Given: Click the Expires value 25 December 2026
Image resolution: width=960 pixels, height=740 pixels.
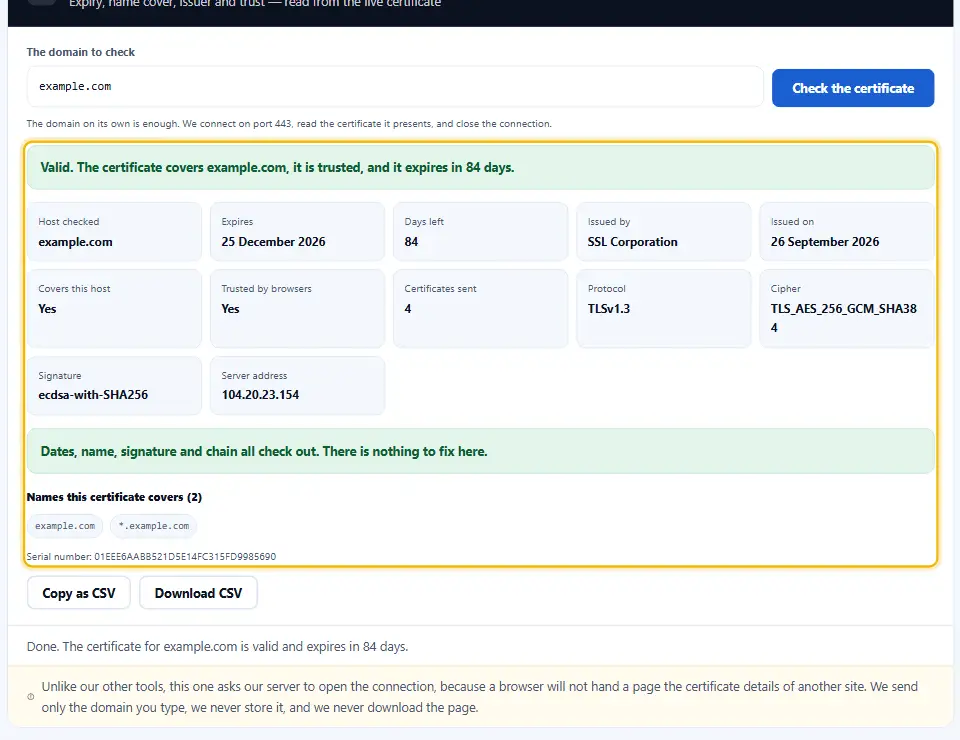Looking at the screenshot, I should [274, 242].
